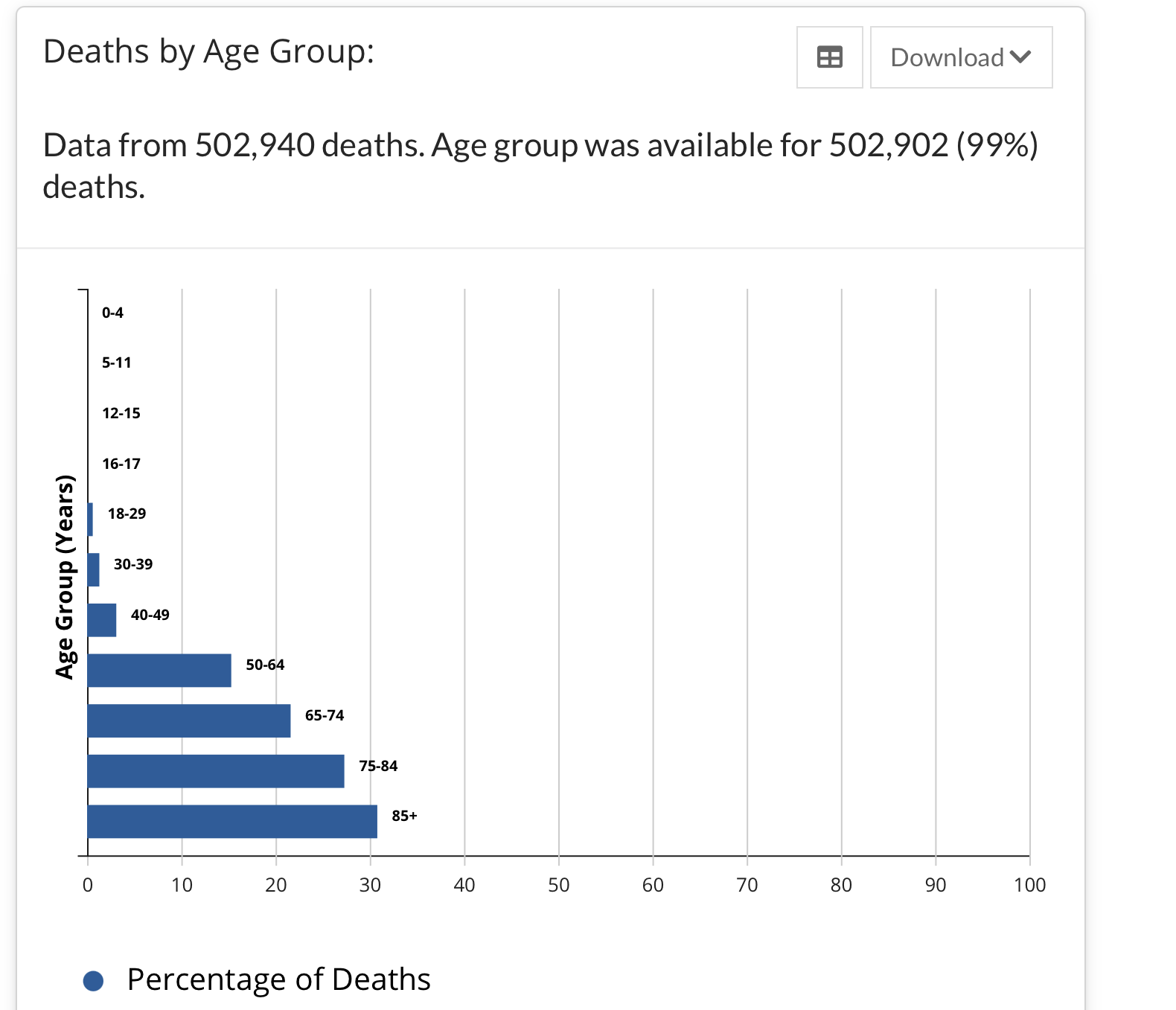
Task: Select the 75-84 age group bar
Action: click(x=216, y=771)
